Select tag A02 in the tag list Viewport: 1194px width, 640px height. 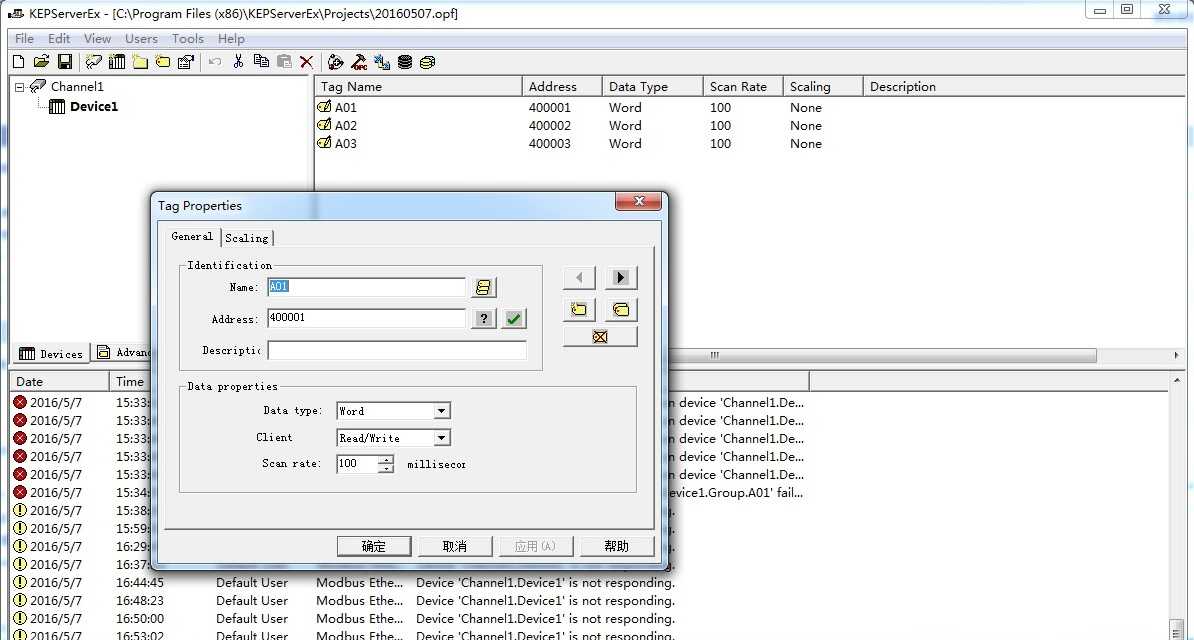point(346,126)
